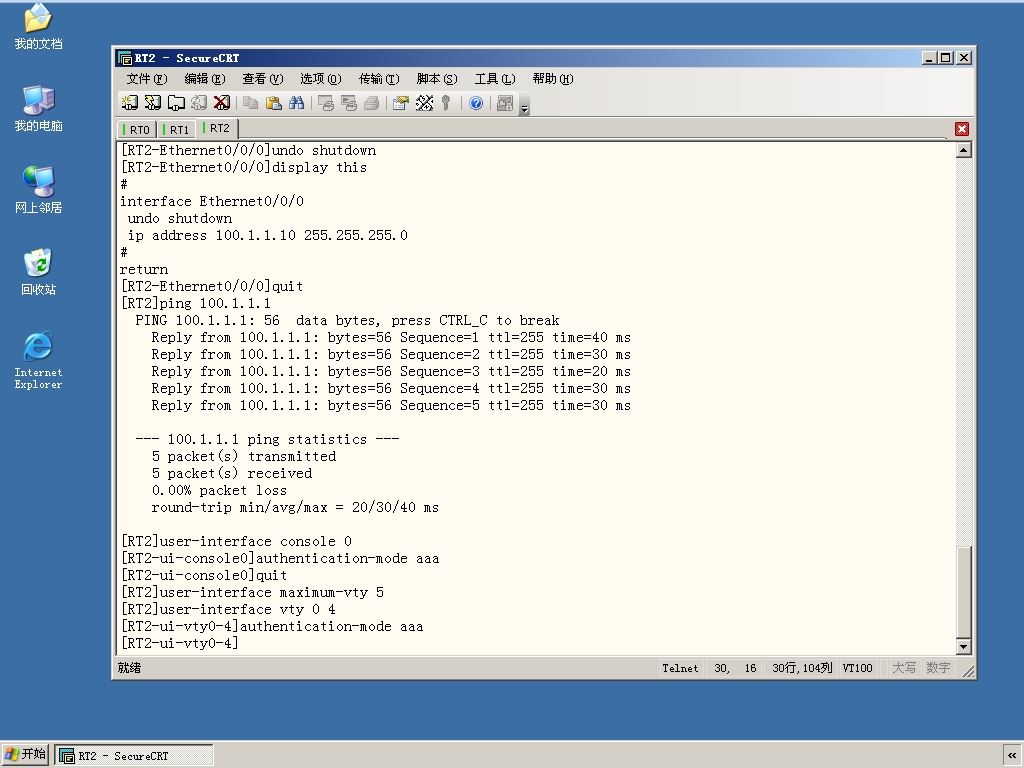Click the blue Help question icon
Screen dimensions: 1024x768
click(x=476, y=103)
